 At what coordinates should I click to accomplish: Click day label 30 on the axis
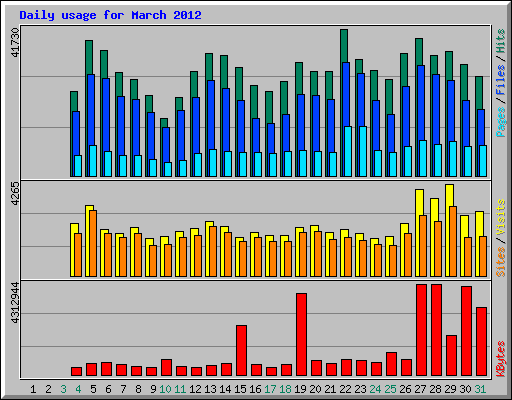[x=465, y=389]
